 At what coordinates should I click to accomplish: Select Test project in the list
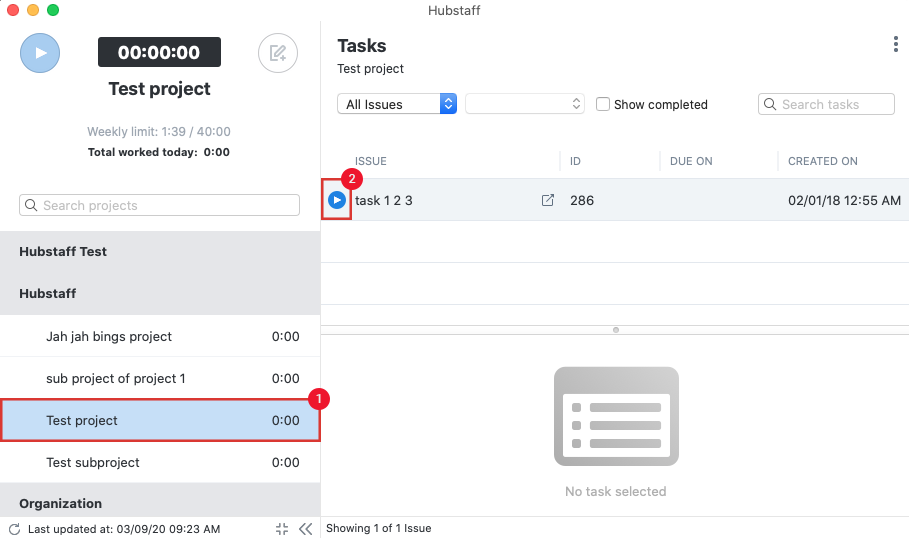click(x=160, y=420)
